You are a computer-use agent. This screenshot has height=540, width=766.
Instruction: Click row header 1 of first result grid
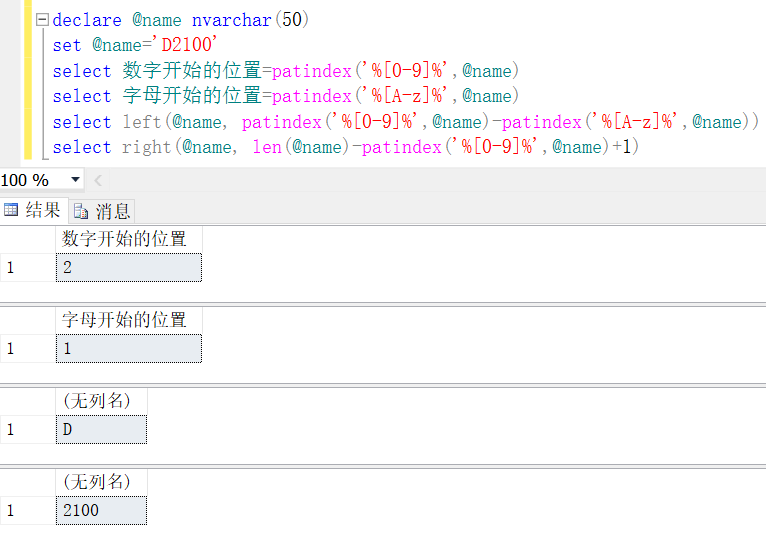pyautogui.click(x=28, y=267)
